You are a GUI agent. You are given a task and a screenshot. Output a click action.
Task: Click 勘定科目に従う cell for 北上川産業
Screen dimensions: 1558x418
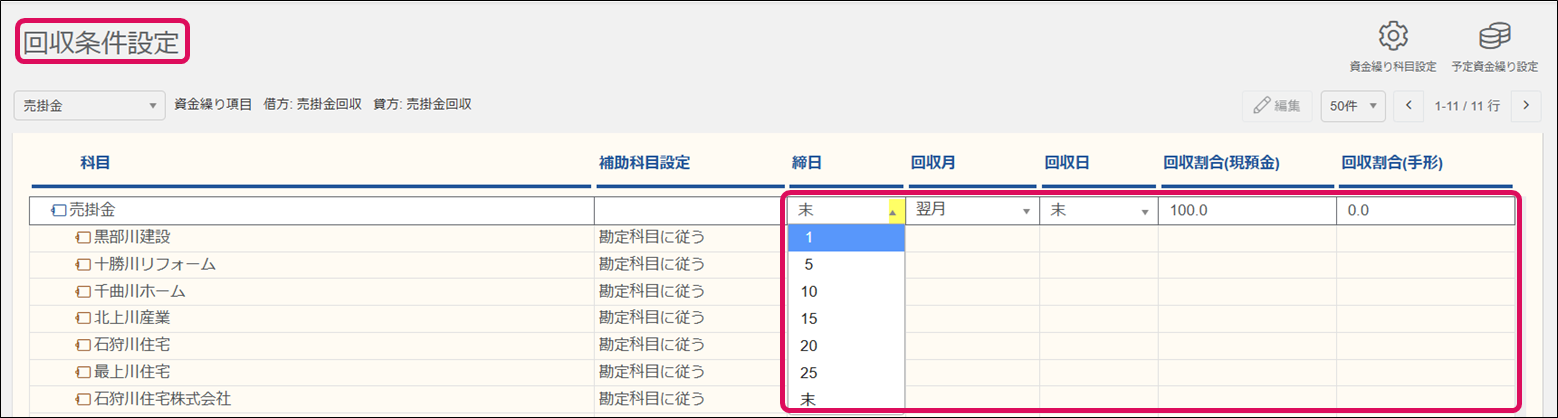(x=690, y=319)
